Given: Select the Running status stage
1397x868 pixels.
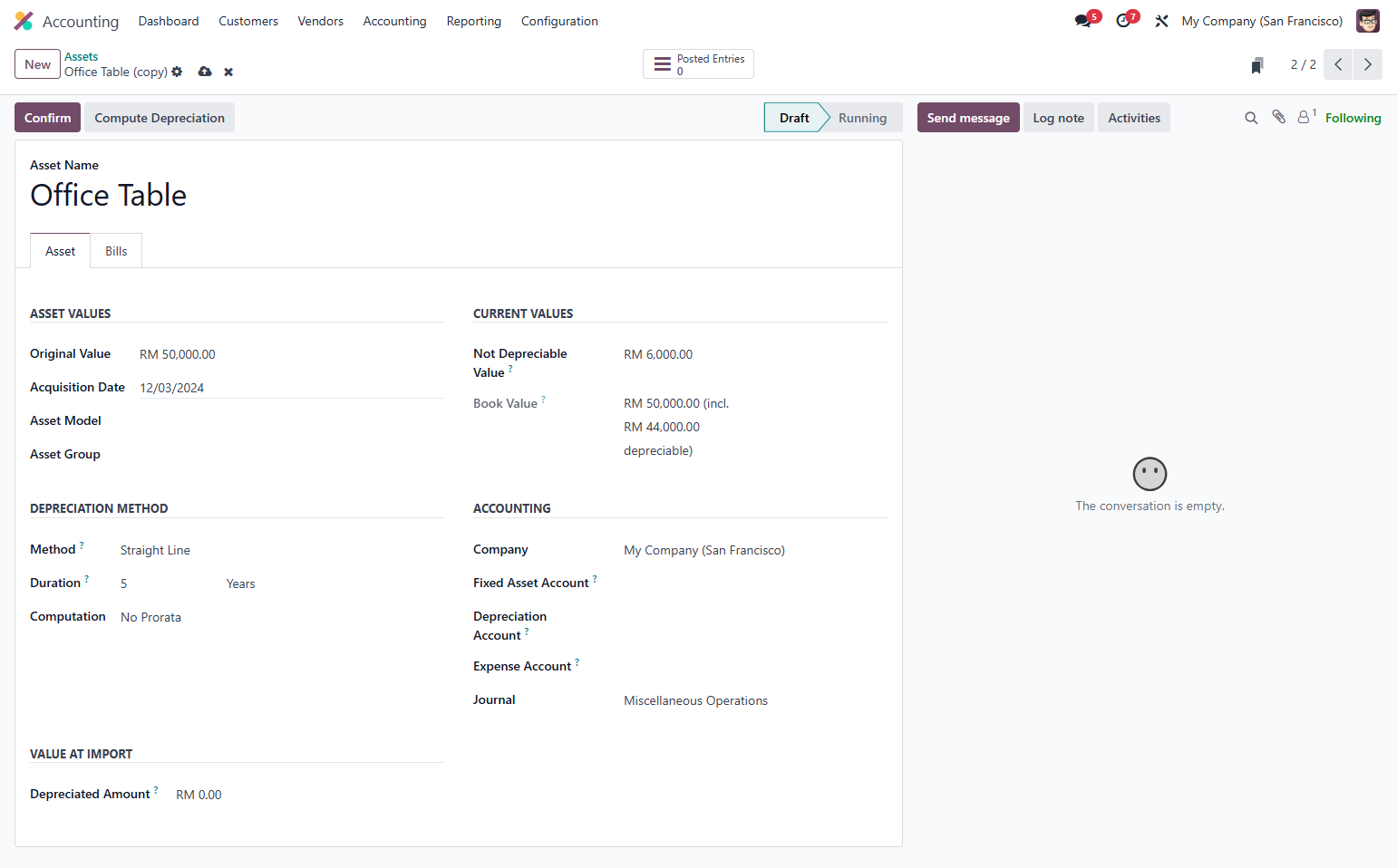Looking at the screenshot, I should pyautogui.click(x=862, y=118).
